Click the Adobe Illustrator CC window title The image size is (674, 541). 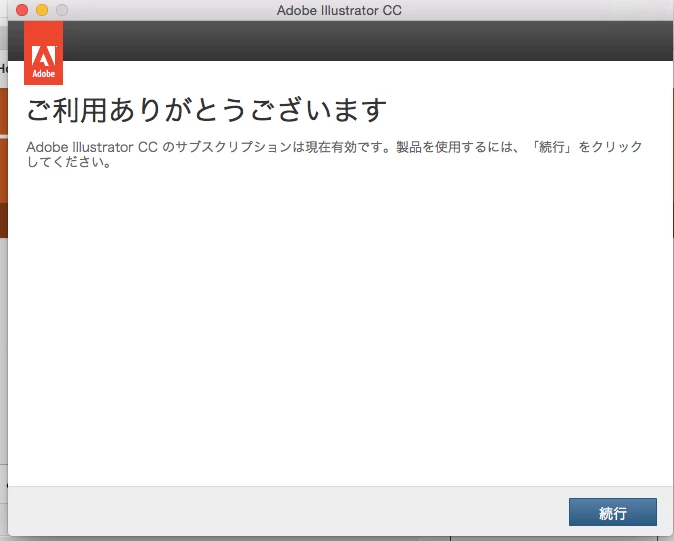[x=339, y=10]
